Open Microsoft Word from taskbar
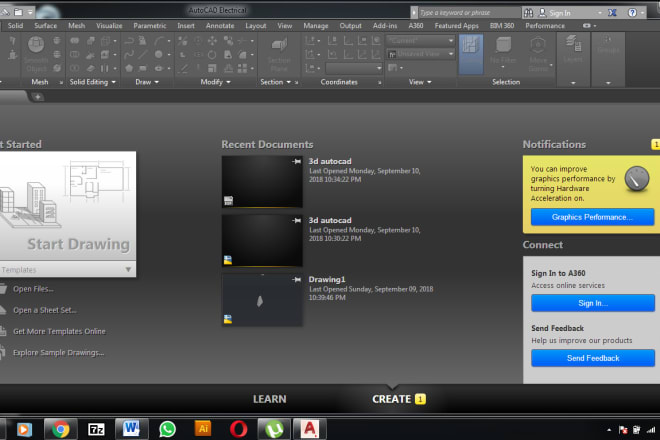Image resolution: width=660 pixels, height=440 pixels. coord(131,429)
